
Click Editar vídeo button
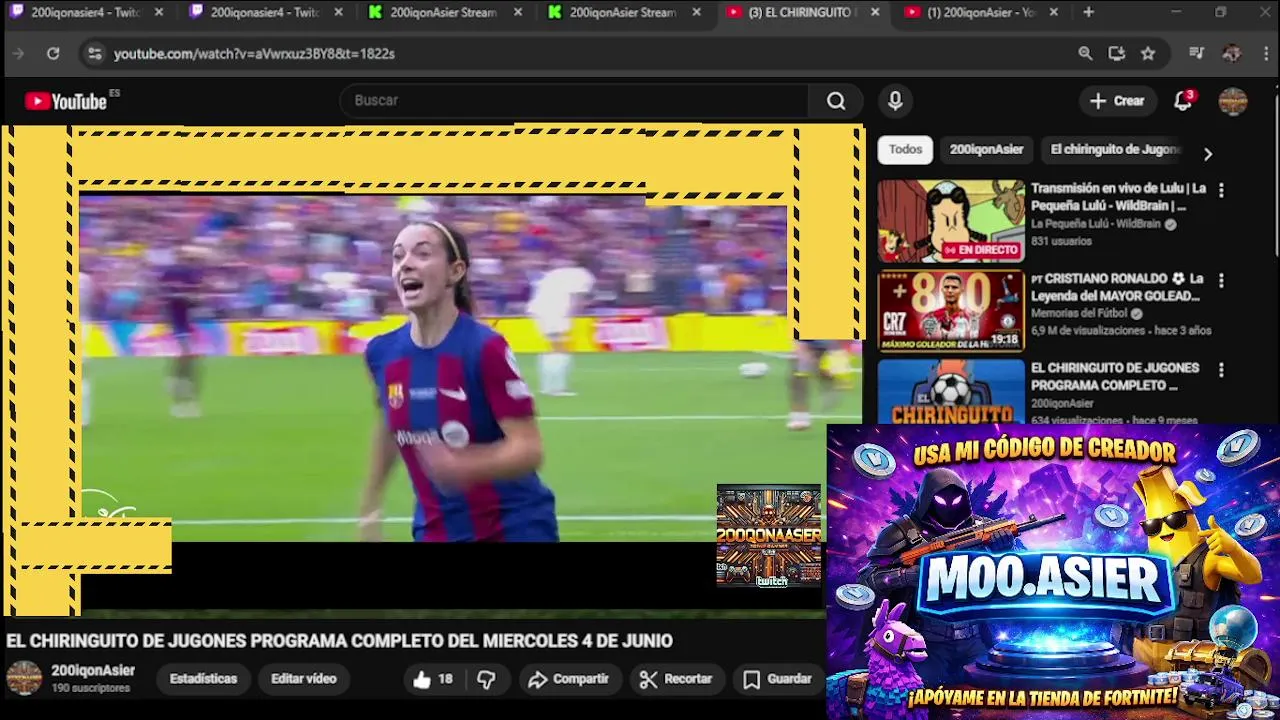[x=303, y=679]
